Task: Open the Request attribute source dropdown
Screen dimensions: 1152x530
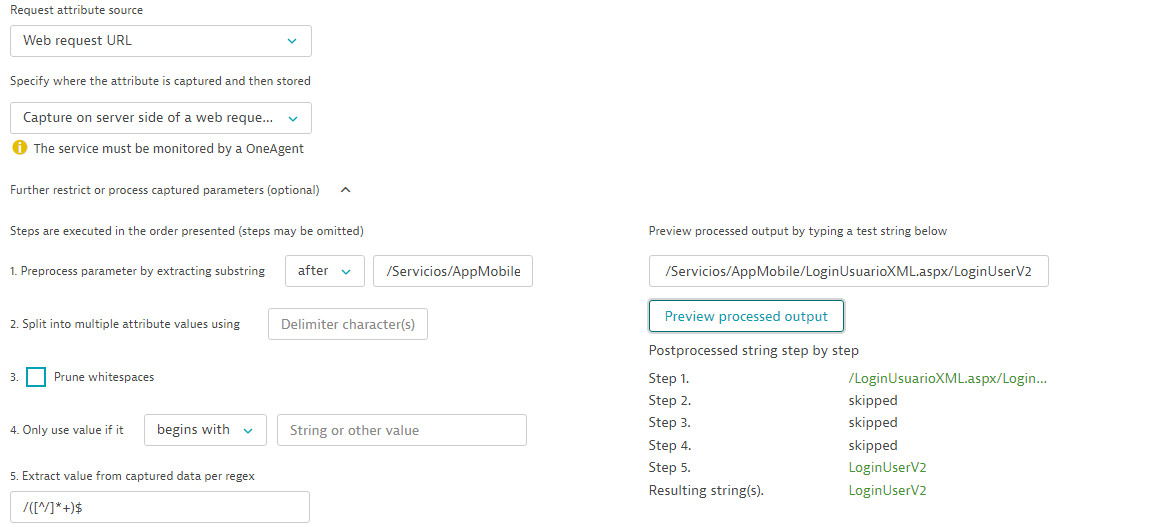Action: 161,41
